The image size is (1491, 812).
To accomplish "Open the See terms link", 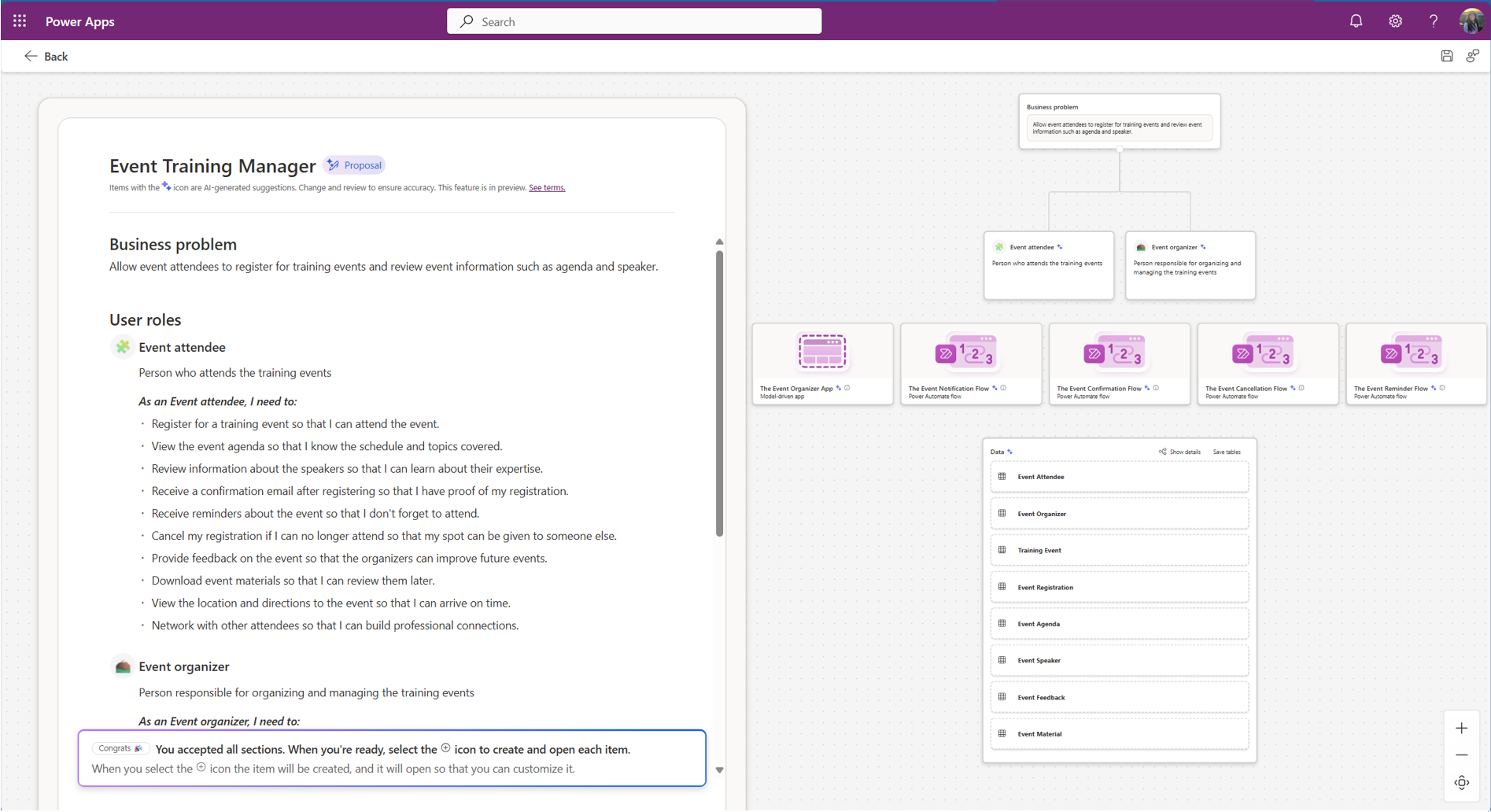I will click(x=546, y=187).
